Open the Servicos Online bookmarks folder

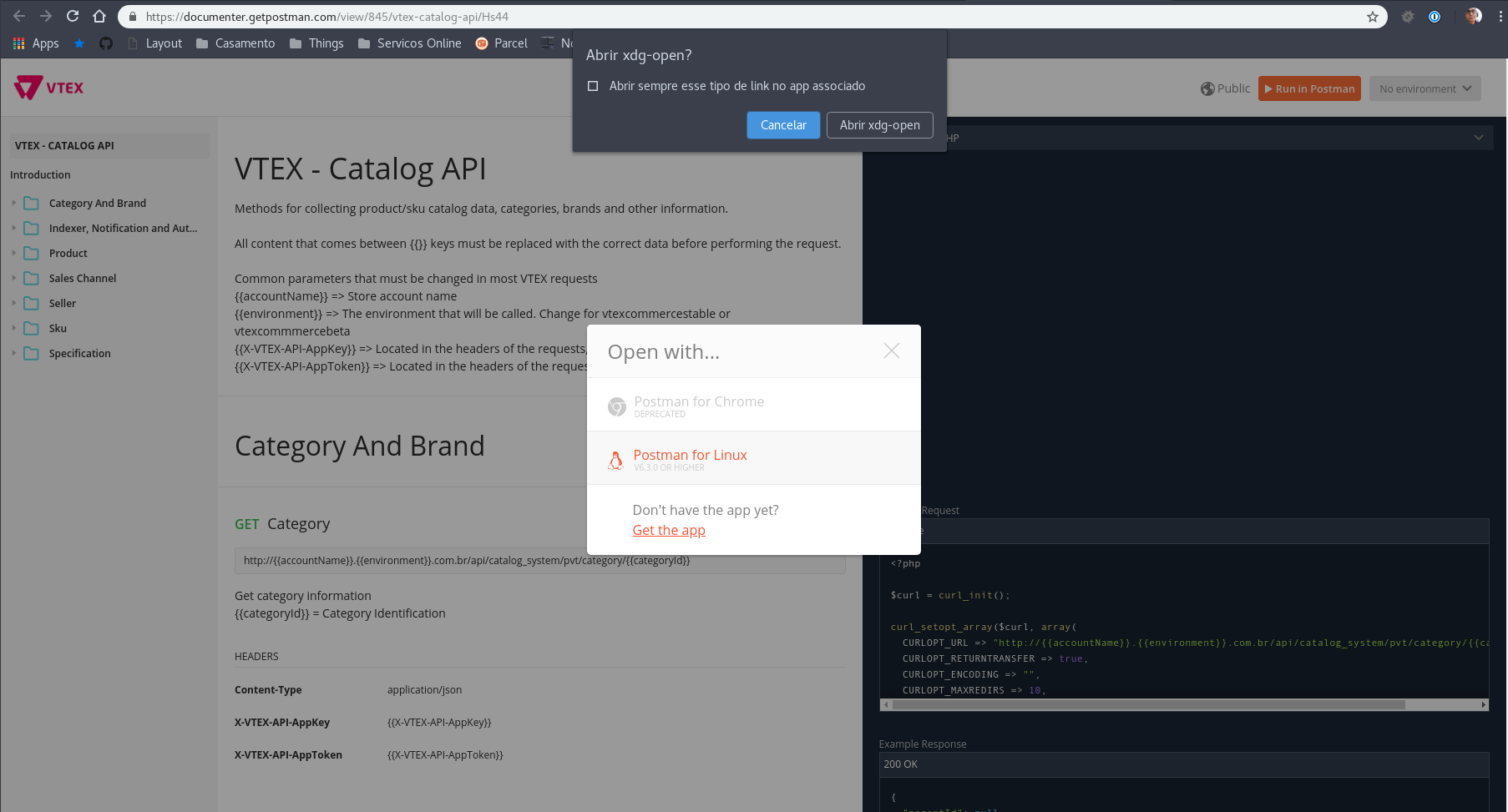(409, 43)
